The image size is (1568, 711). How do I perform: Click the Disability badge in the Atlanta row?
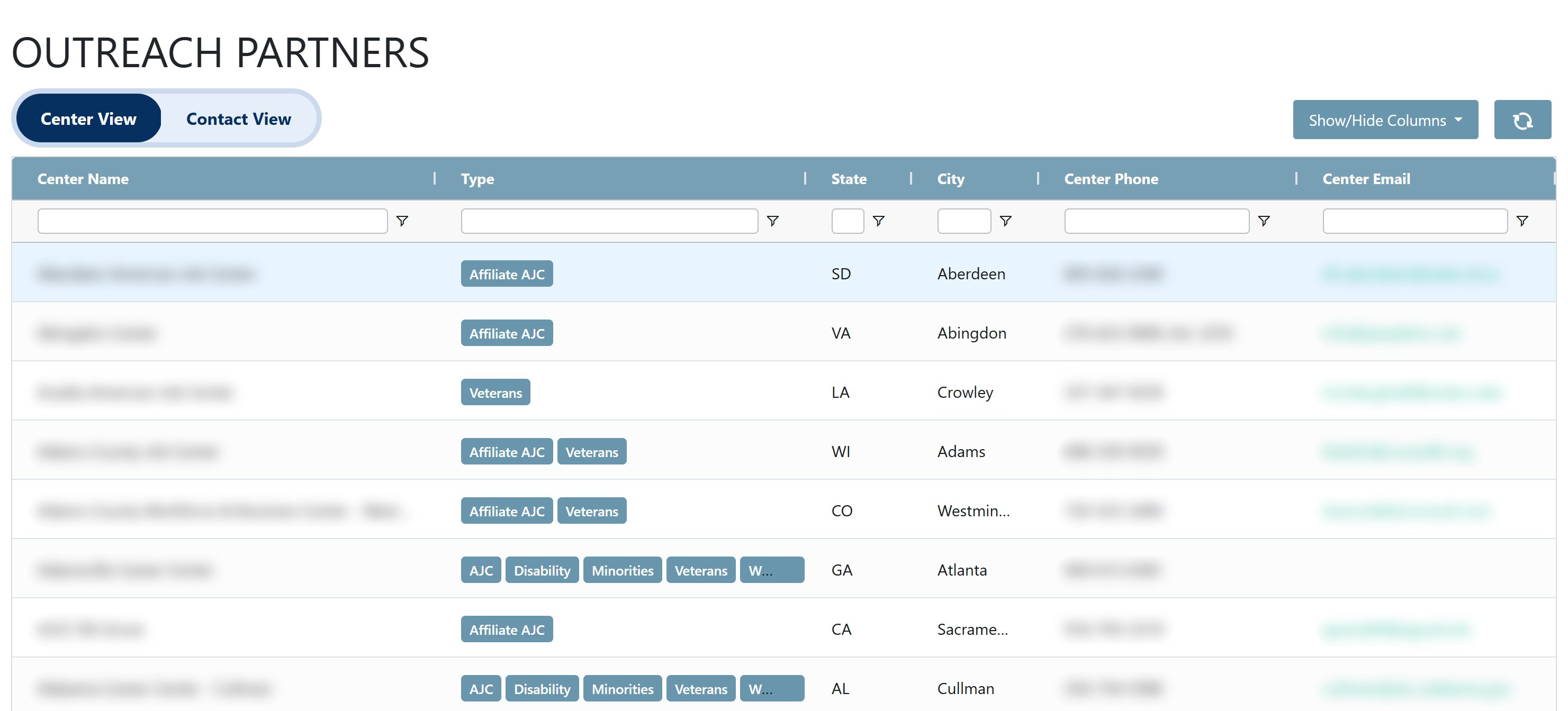click(542, 570)
